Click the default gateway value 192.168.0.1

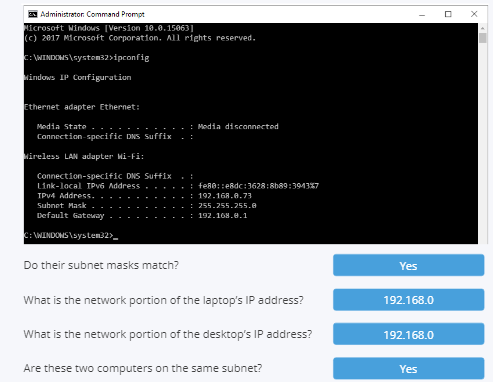222,216
